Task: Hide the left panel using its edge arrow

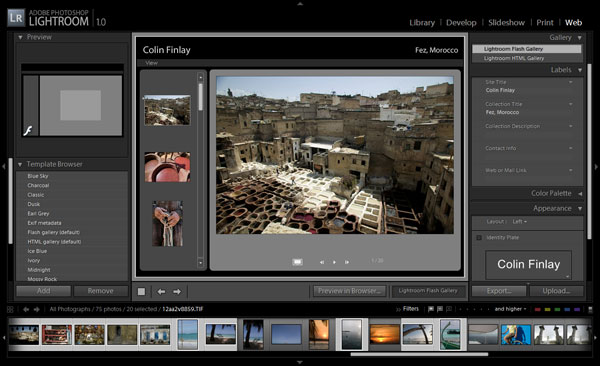Action: (4, 167)
